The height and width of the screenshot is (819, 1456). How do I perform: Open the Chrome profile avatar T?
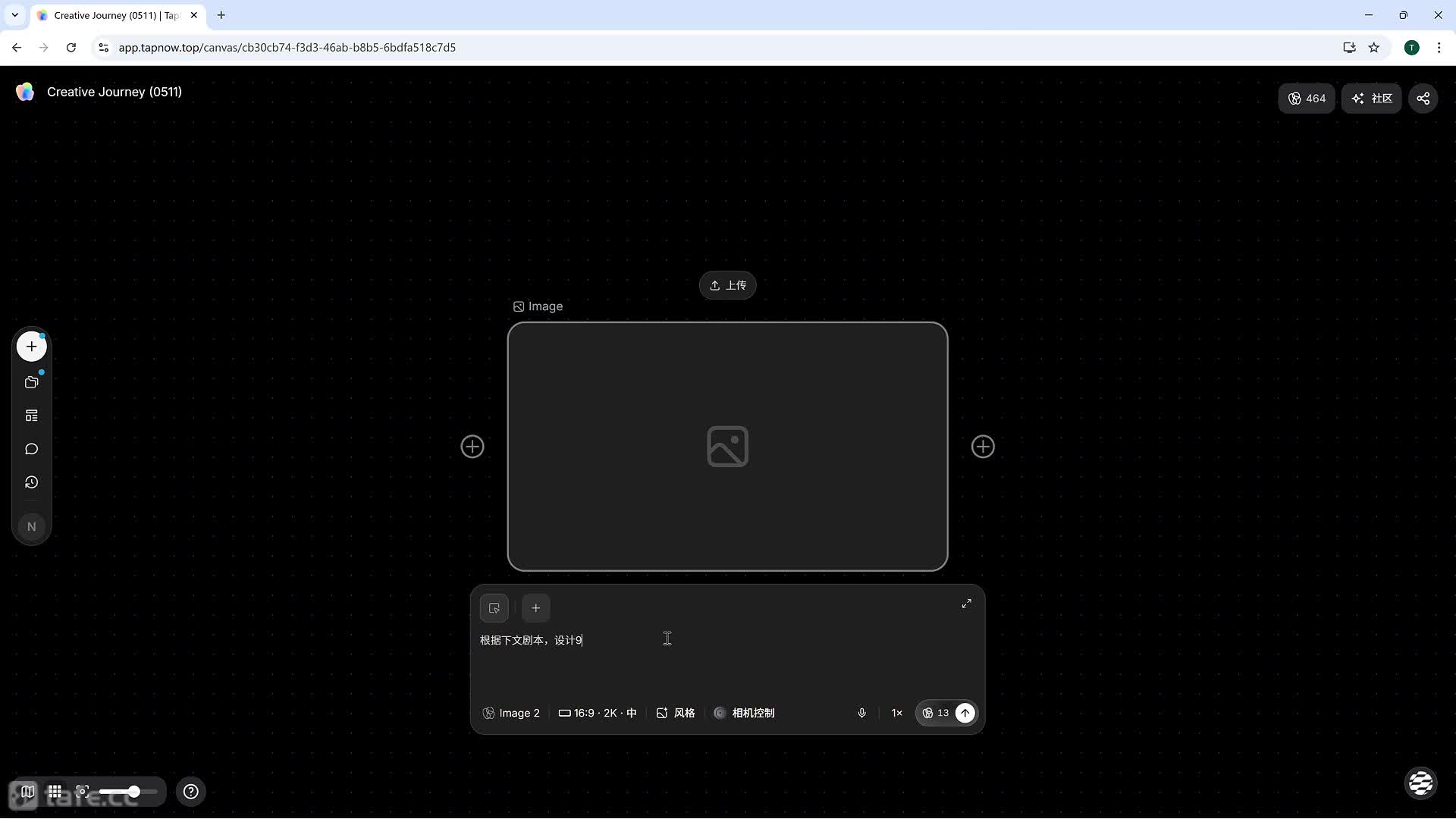click(x=1411, y=48)
